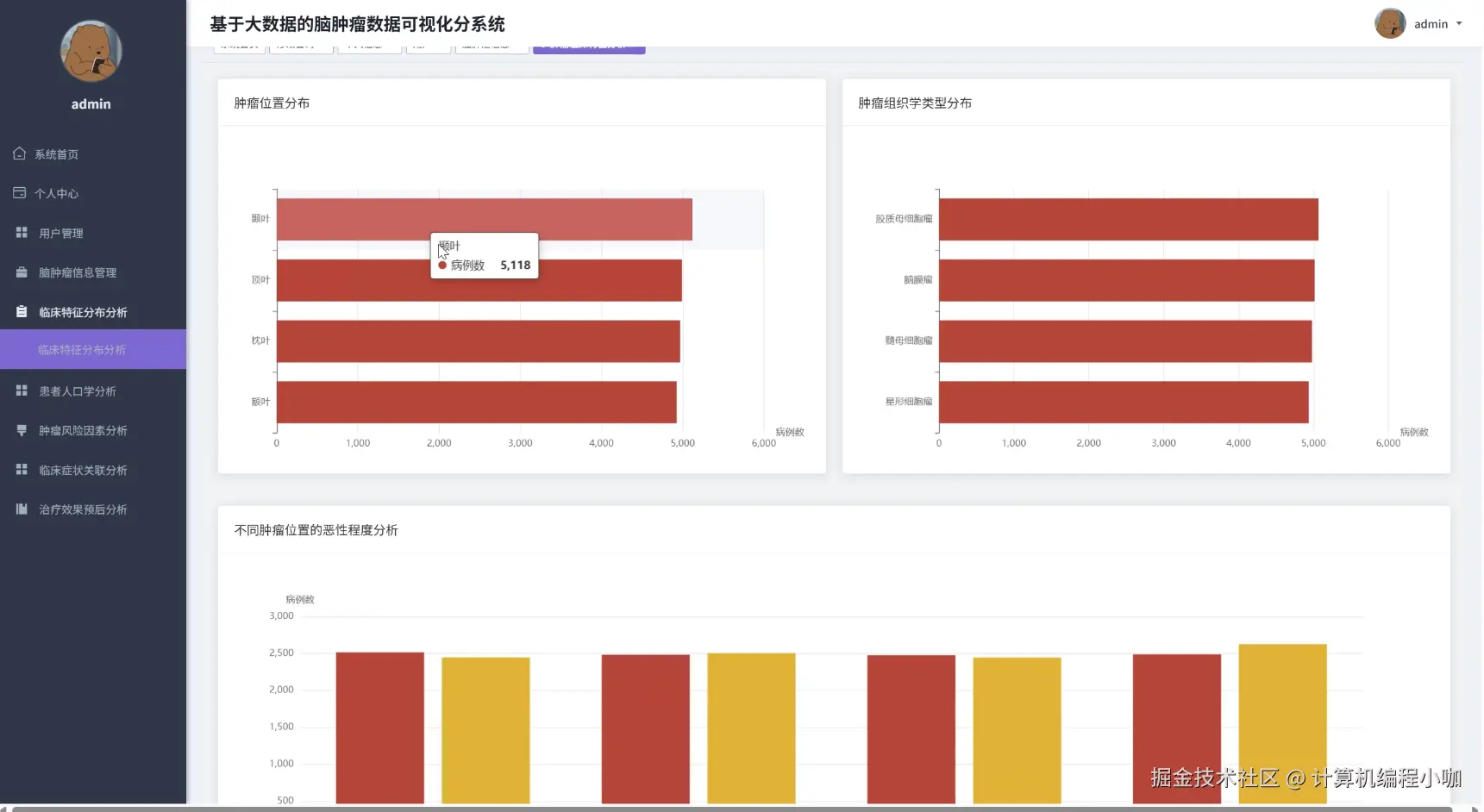Click the 脑膜瘤 y-axis label

click(917, 279)
